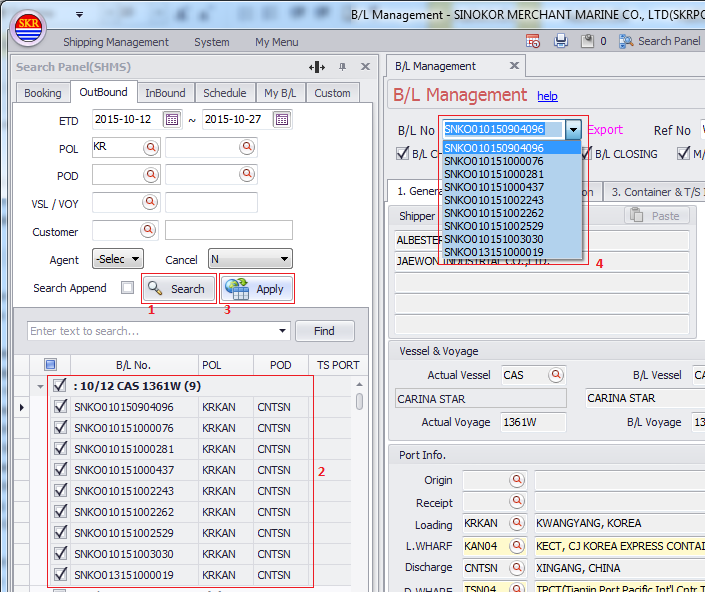Viewport: 705px width, 592px height.
Task: Open the 3. Container & T/S tab
Action: [x=656, y=192]
